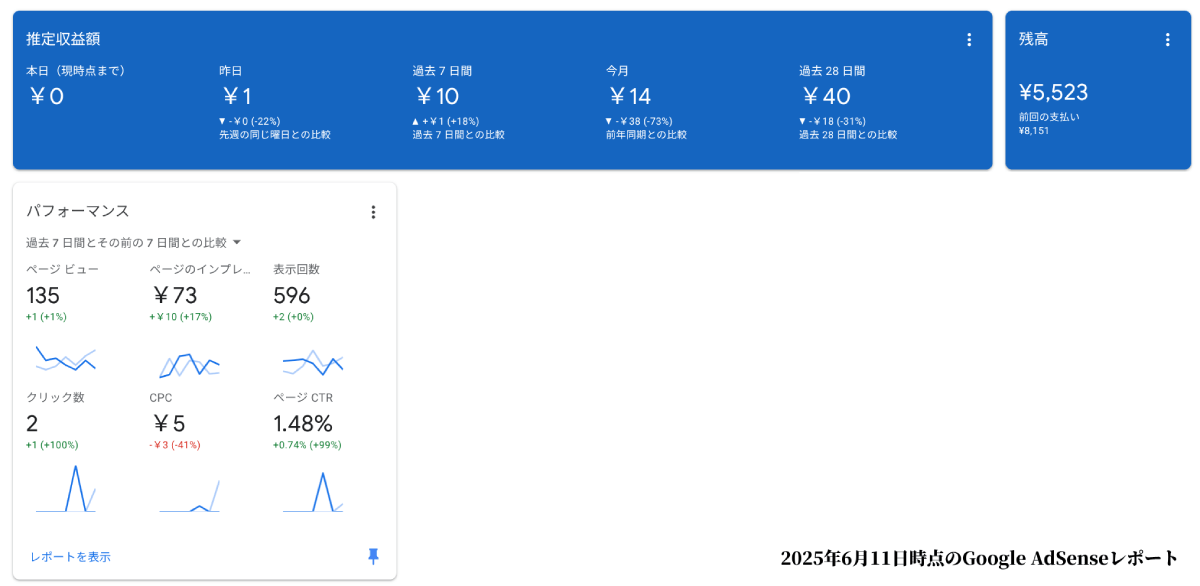Click the 残高 card title
The image size is (1200, 586).
coord(1033,39)
